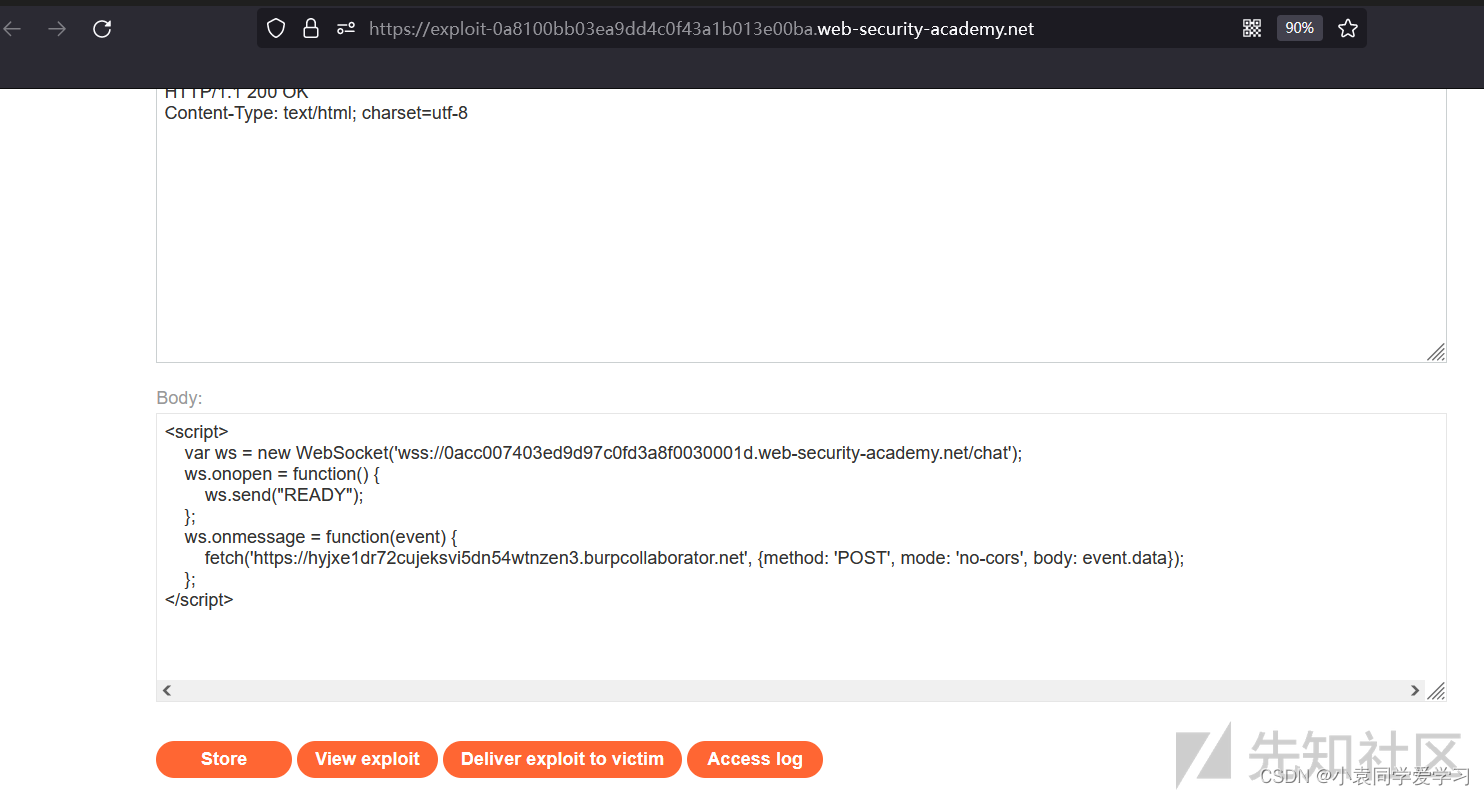Viewport: 1484px width, 795px height.
Task: Click the resize handle of the Head textarea
Action: click(1435, 352)
